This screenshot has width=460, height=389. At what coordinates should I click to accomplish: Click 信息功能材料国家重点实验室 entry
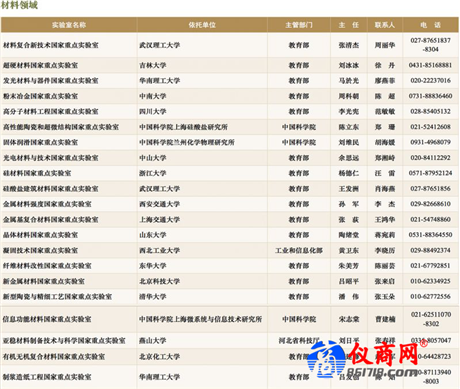[x=47, y=319]
